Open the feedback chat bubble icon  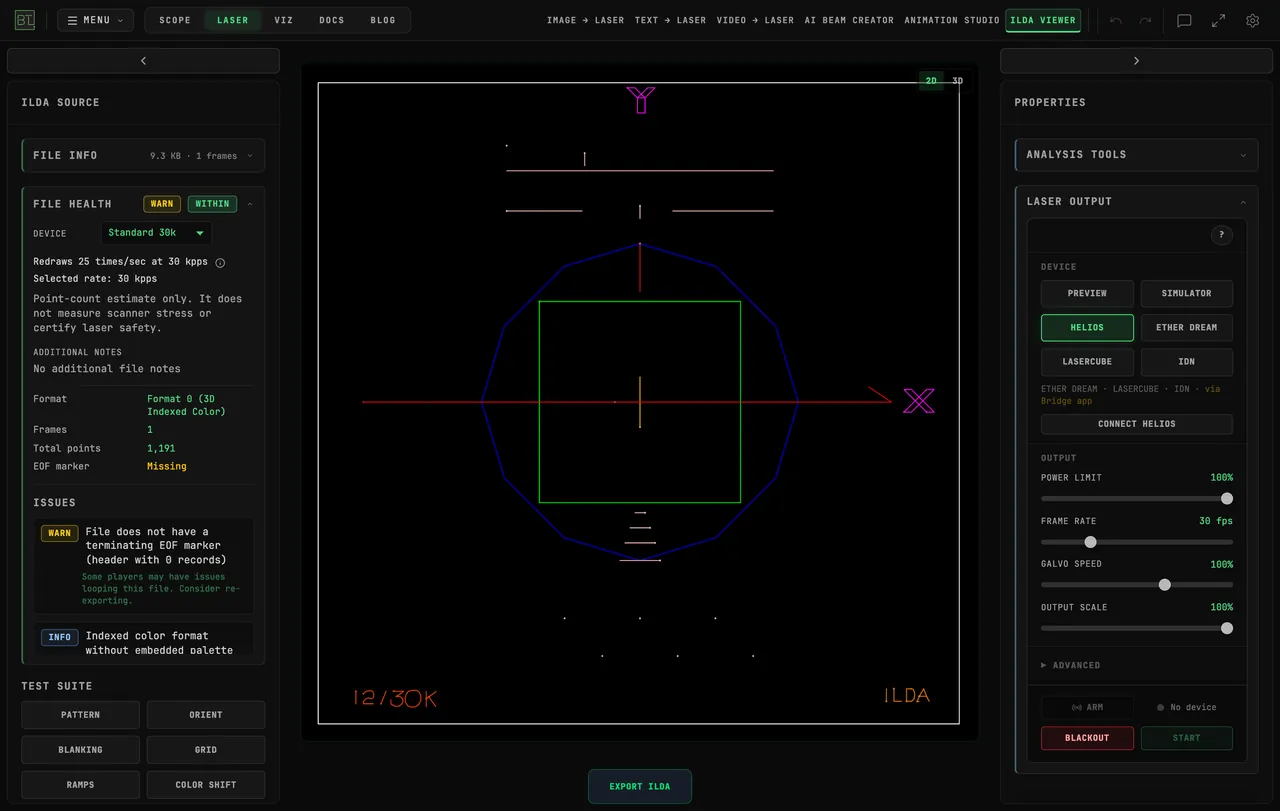tap(1184, 20)
